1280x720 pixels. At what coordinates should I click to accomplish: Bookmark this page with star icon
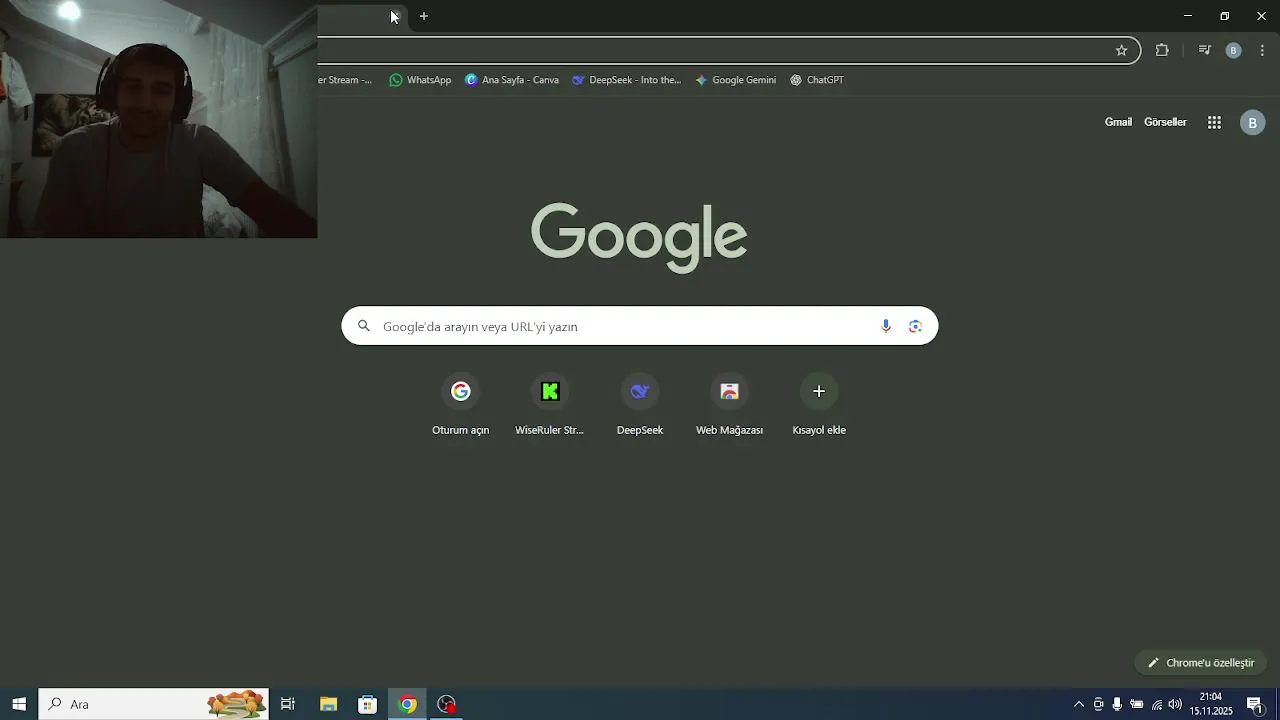pyautogui.click(x=1121, y=50)
